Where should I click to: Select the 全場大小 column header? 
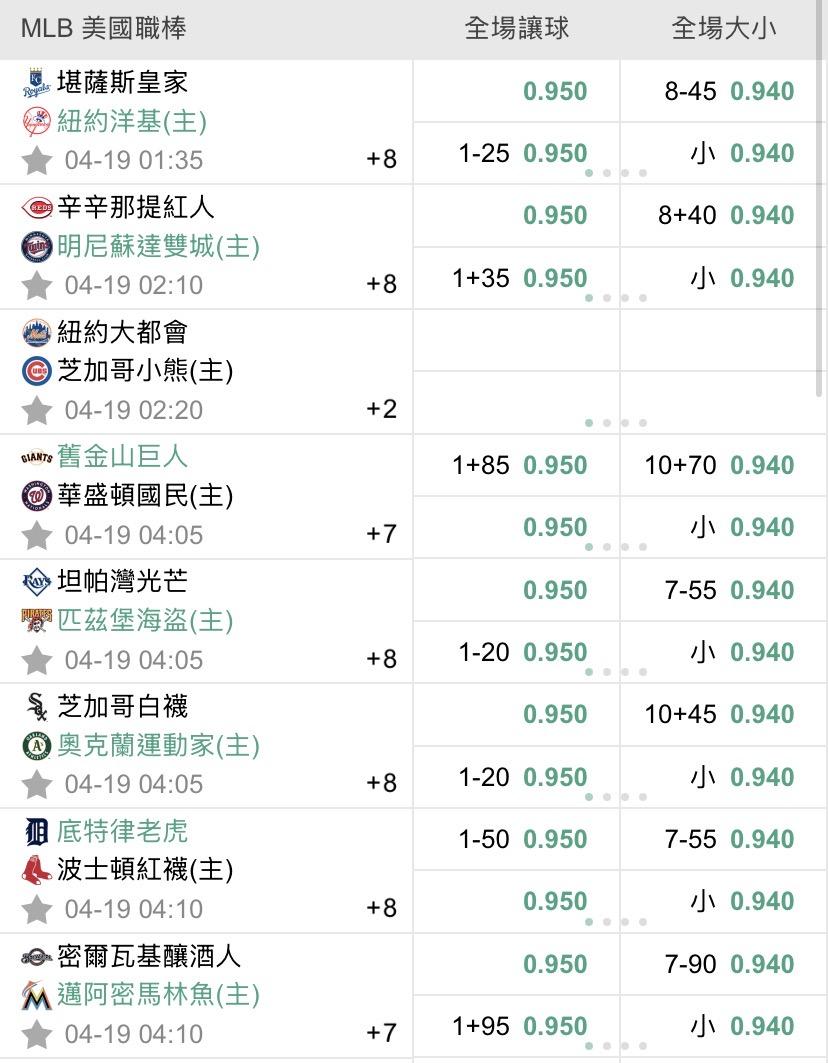(724, 29)
